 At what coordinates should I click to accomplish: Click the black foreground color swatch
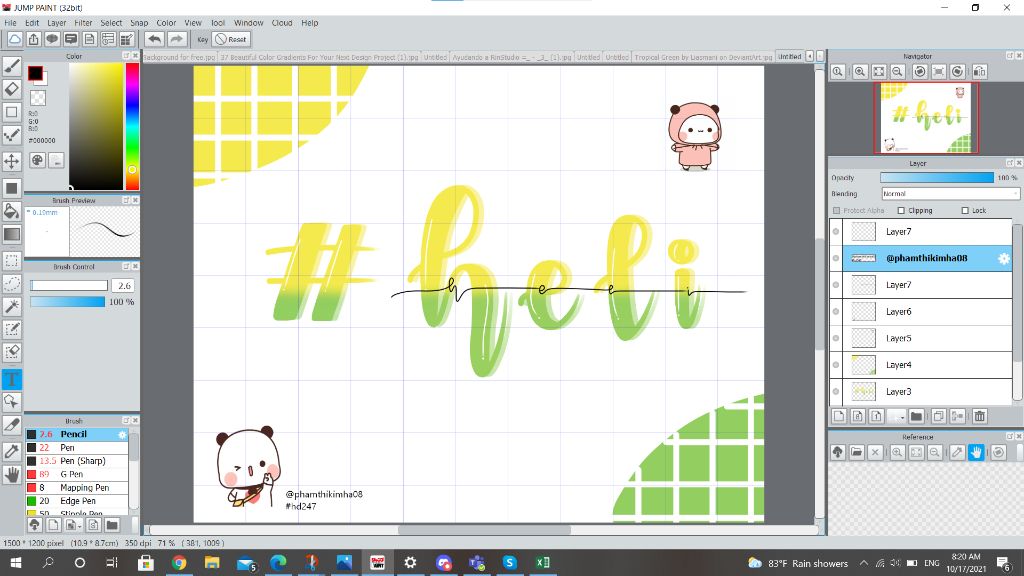point(35,73)
